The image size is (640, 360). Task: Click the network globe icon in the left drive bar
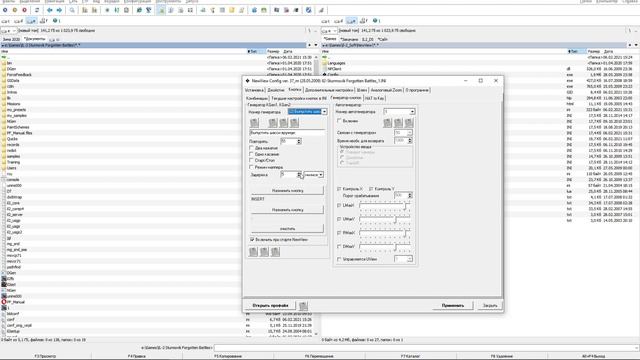[56, 21]
